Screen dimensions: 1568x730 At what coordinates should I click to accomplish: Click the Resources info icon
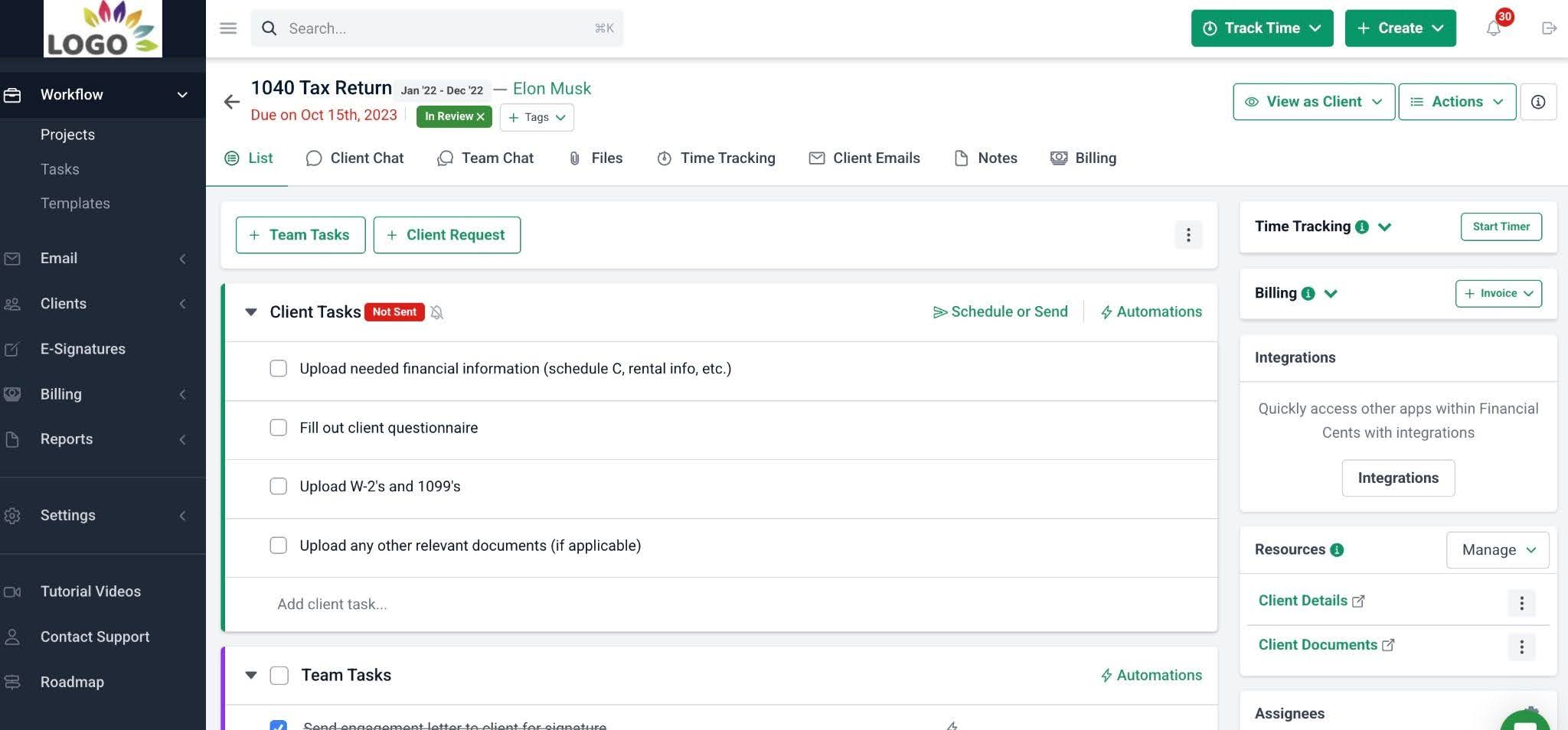click(x=1337, y=549)
